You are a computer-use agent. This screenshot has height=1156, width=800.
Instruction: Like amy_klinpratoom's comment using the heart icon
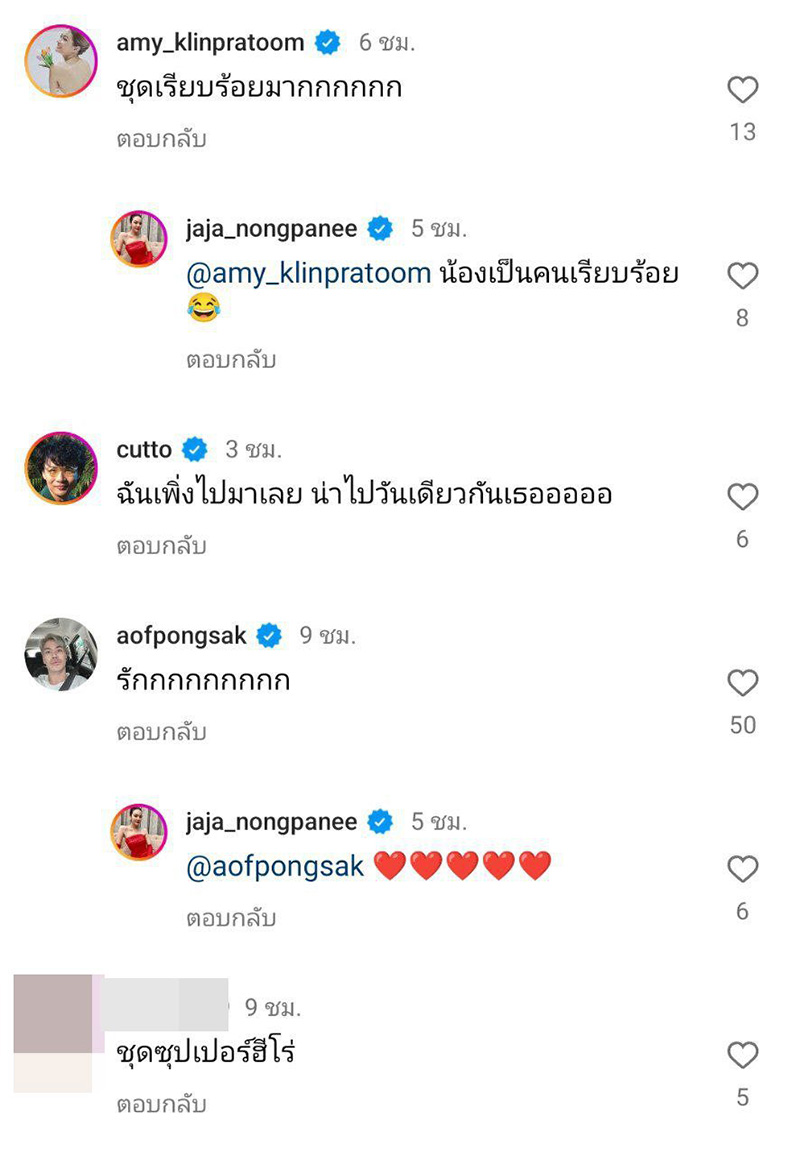click(x=743, y=90)
